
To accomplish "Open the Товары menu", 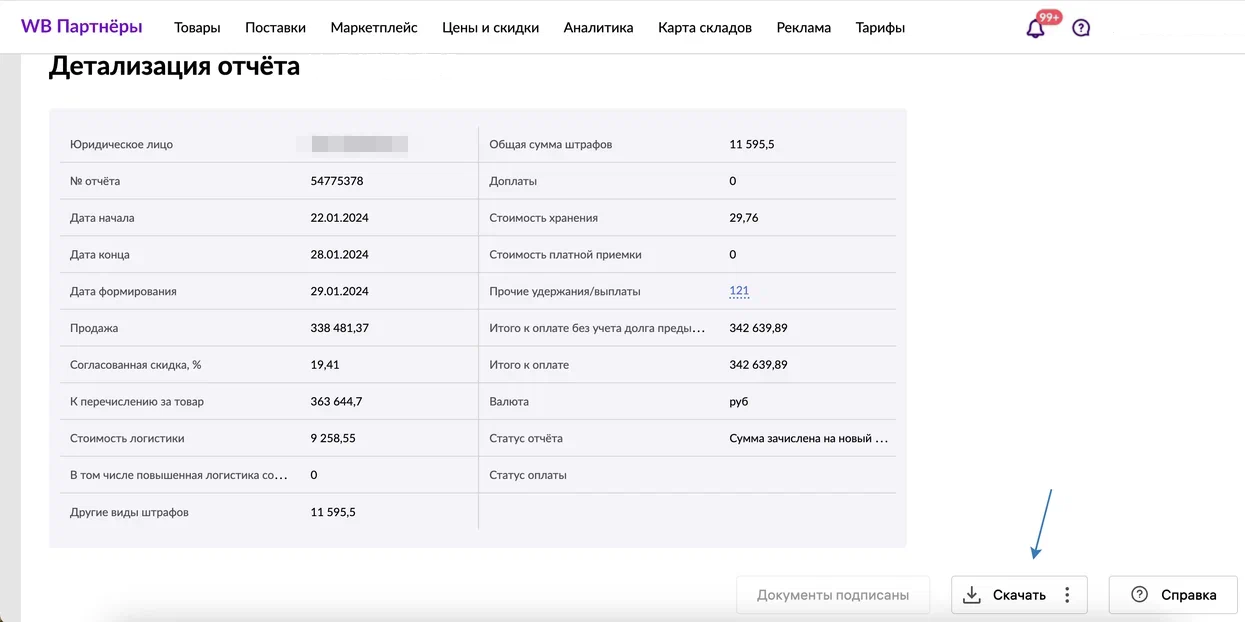I will click(x=197, y=28).
